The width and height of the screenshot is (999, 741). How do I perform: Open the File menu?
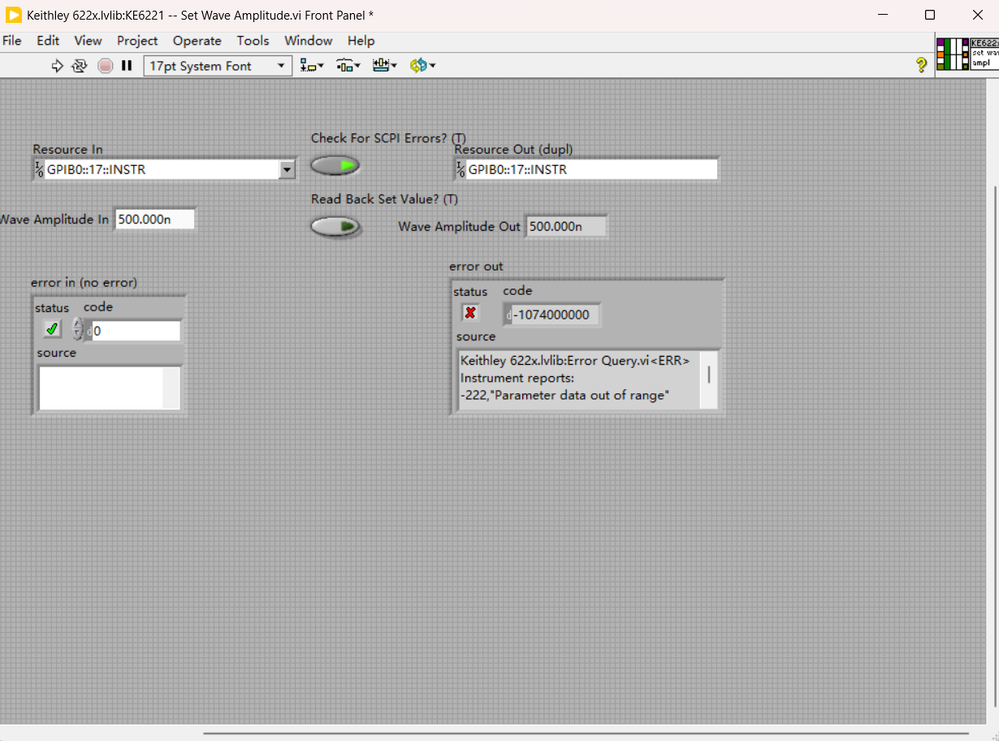[x=12, y=41]
